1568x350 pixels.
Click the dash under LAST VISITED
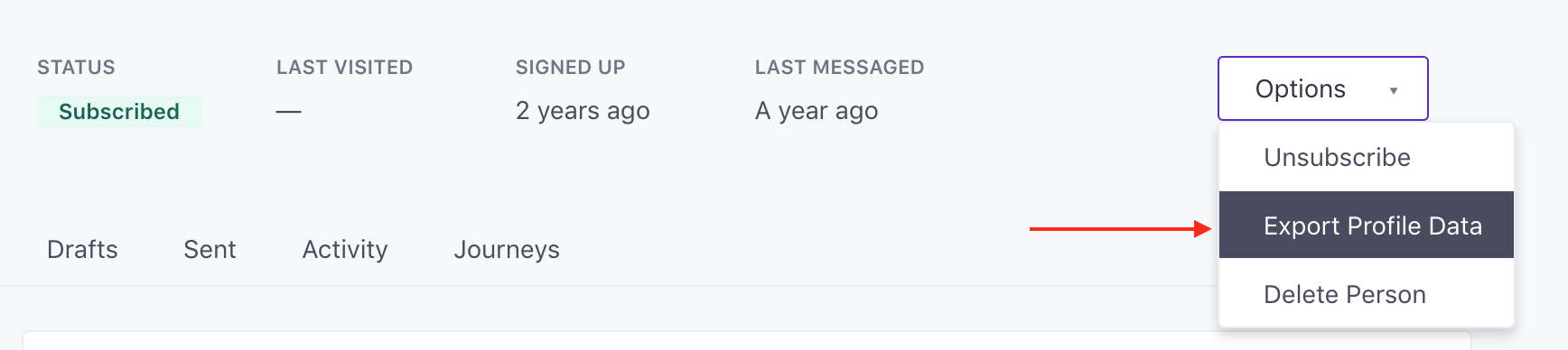pos(289,111)
